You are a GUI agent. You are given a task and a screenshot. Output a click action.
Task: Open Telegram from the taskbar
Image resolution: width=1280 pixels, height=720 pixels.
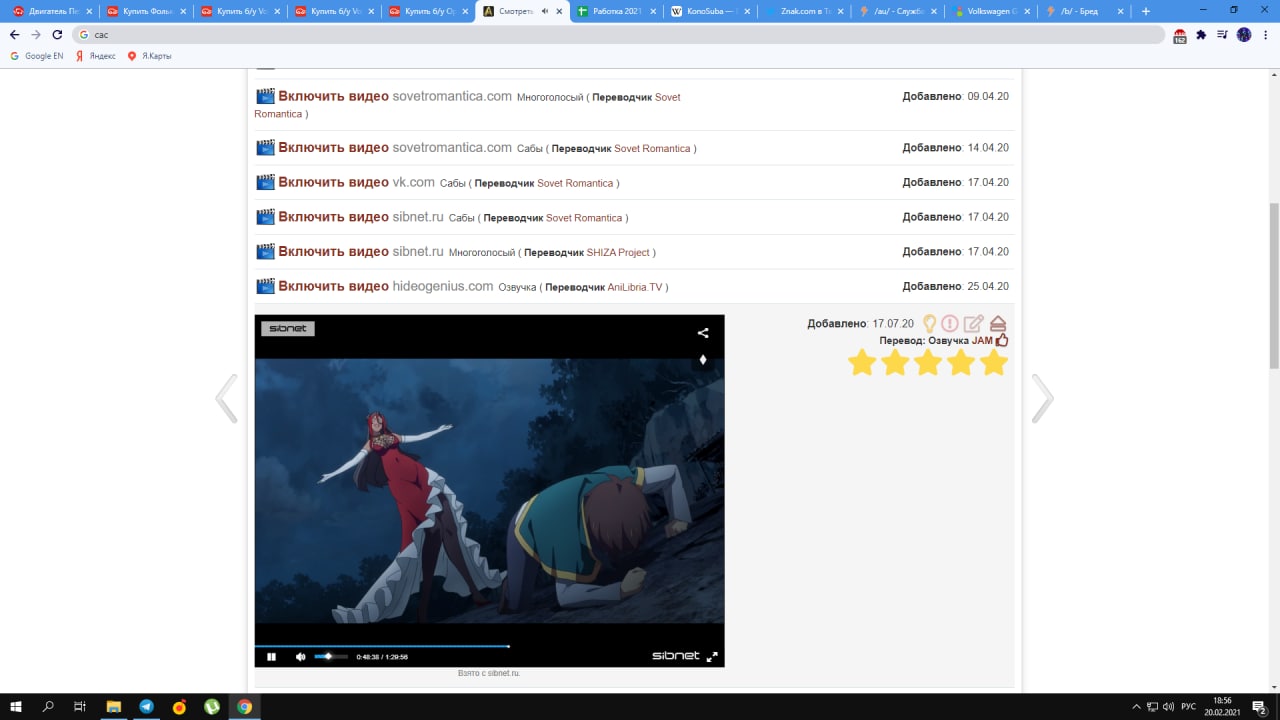pos(146,706)
